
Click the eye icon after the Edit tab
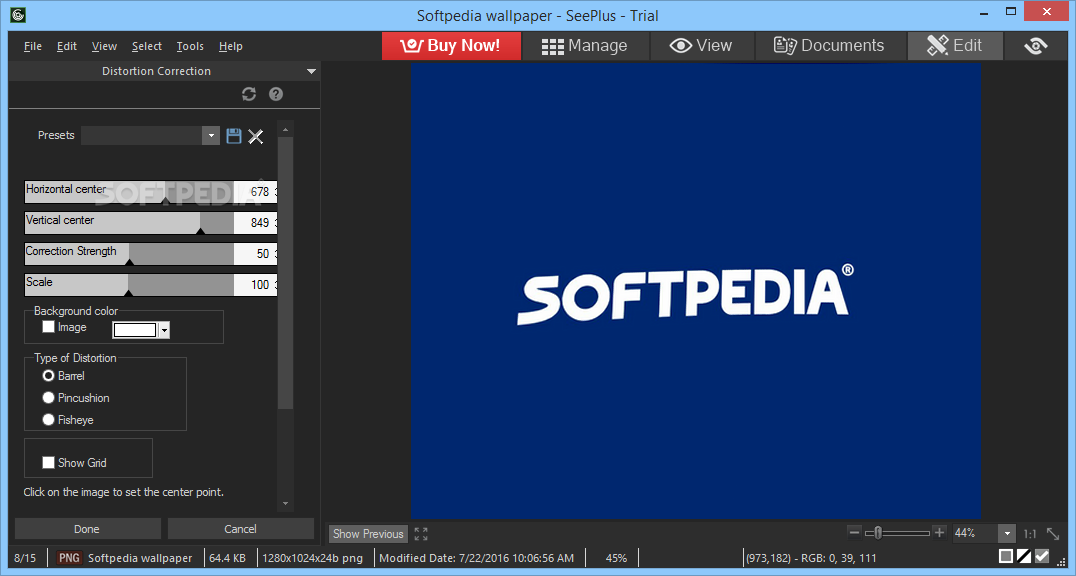tap(1036, 46)
